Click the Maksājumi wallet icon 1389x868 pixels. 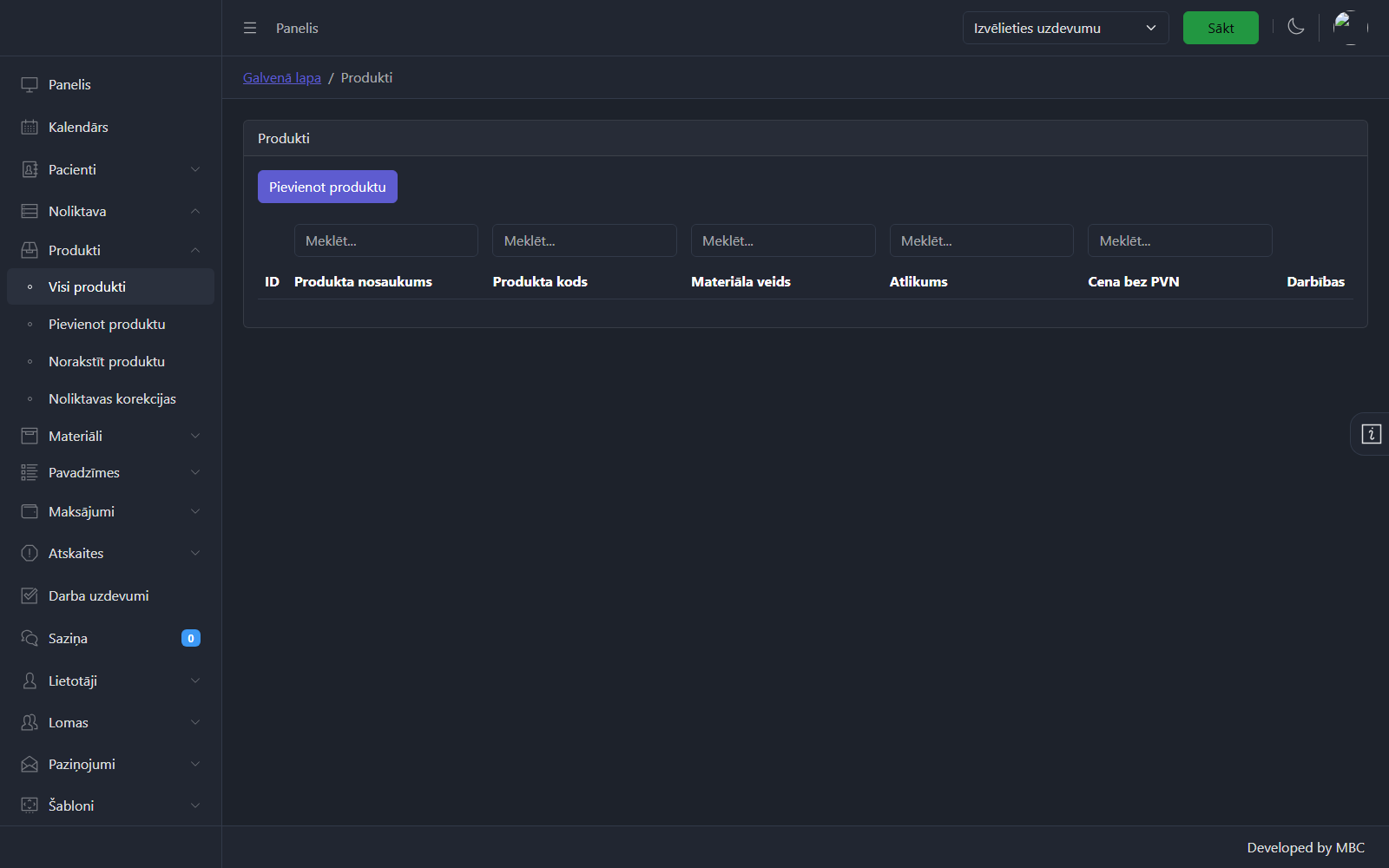(x=30, y=511)
